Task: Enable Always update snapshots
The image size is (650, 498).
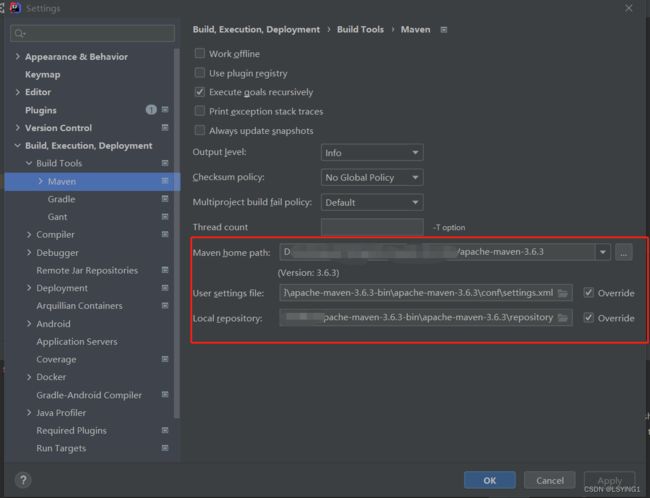Action: click(x=200, y=130)
